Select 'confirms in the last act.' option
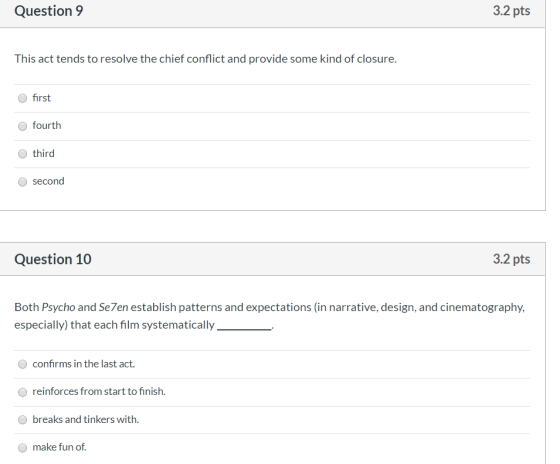The image size is (560, 464). pos(22,364)
